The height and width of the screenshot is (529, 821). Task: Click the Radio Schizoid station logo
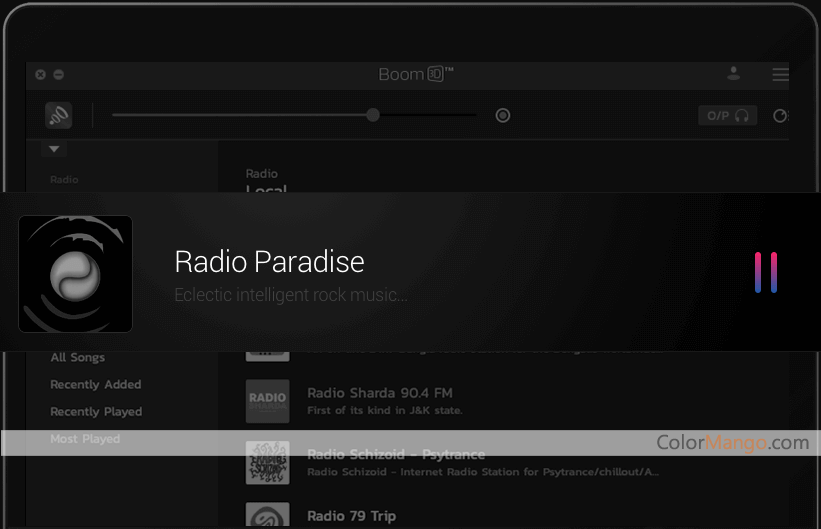click(x=267, y=462)
